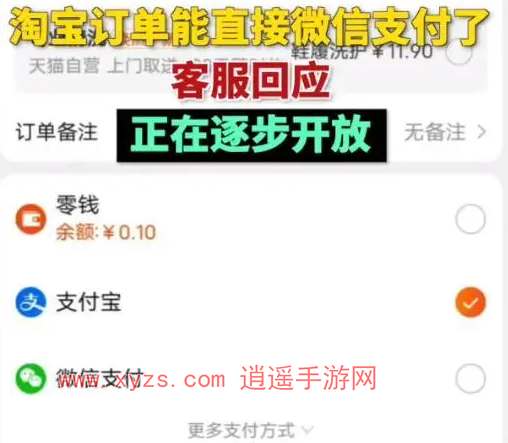Select the 微信支付 radio button
The width and height of the screenshot is (508, 443).
(x=470, y=379)
